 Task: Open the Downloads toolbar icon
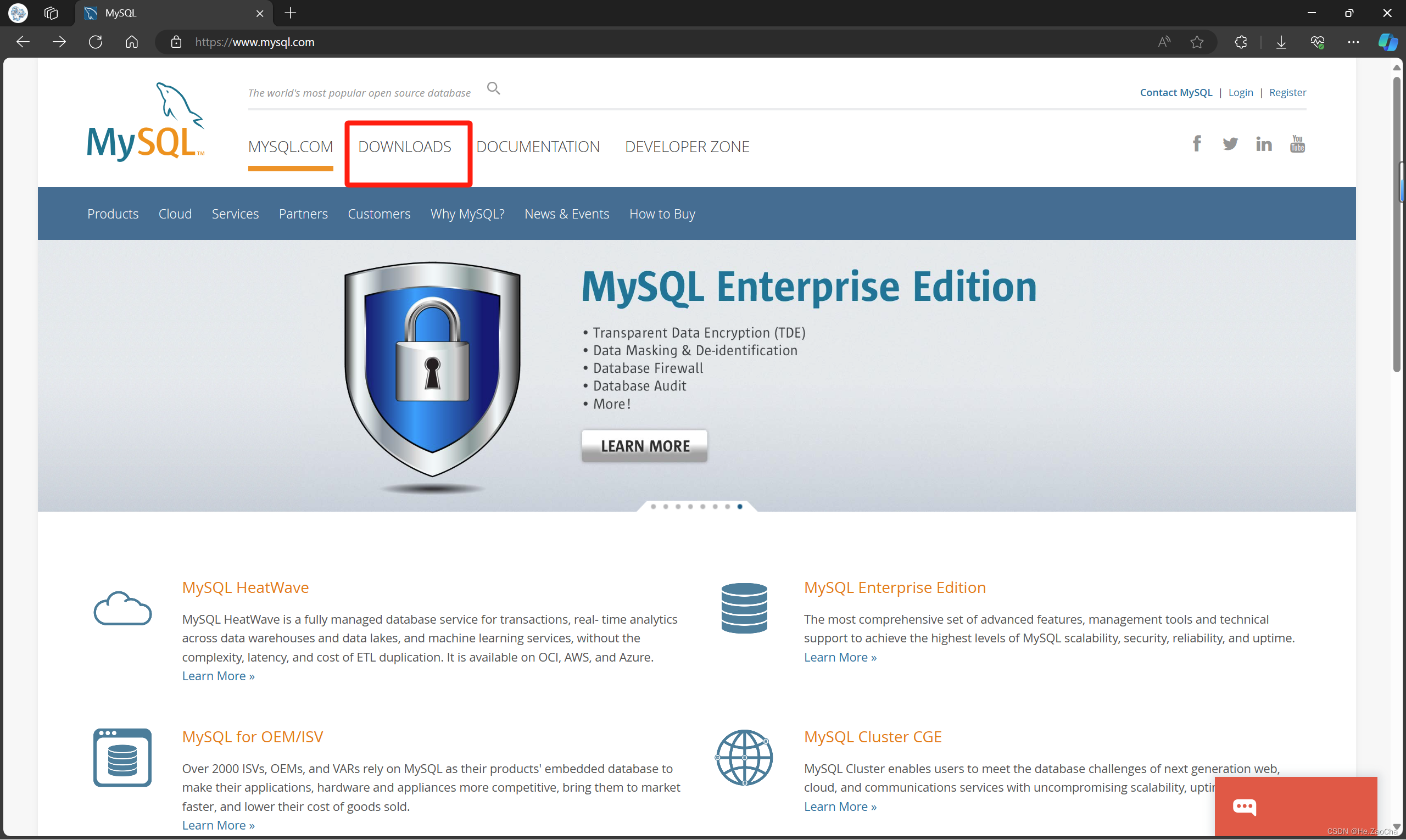pos(1281,42)
